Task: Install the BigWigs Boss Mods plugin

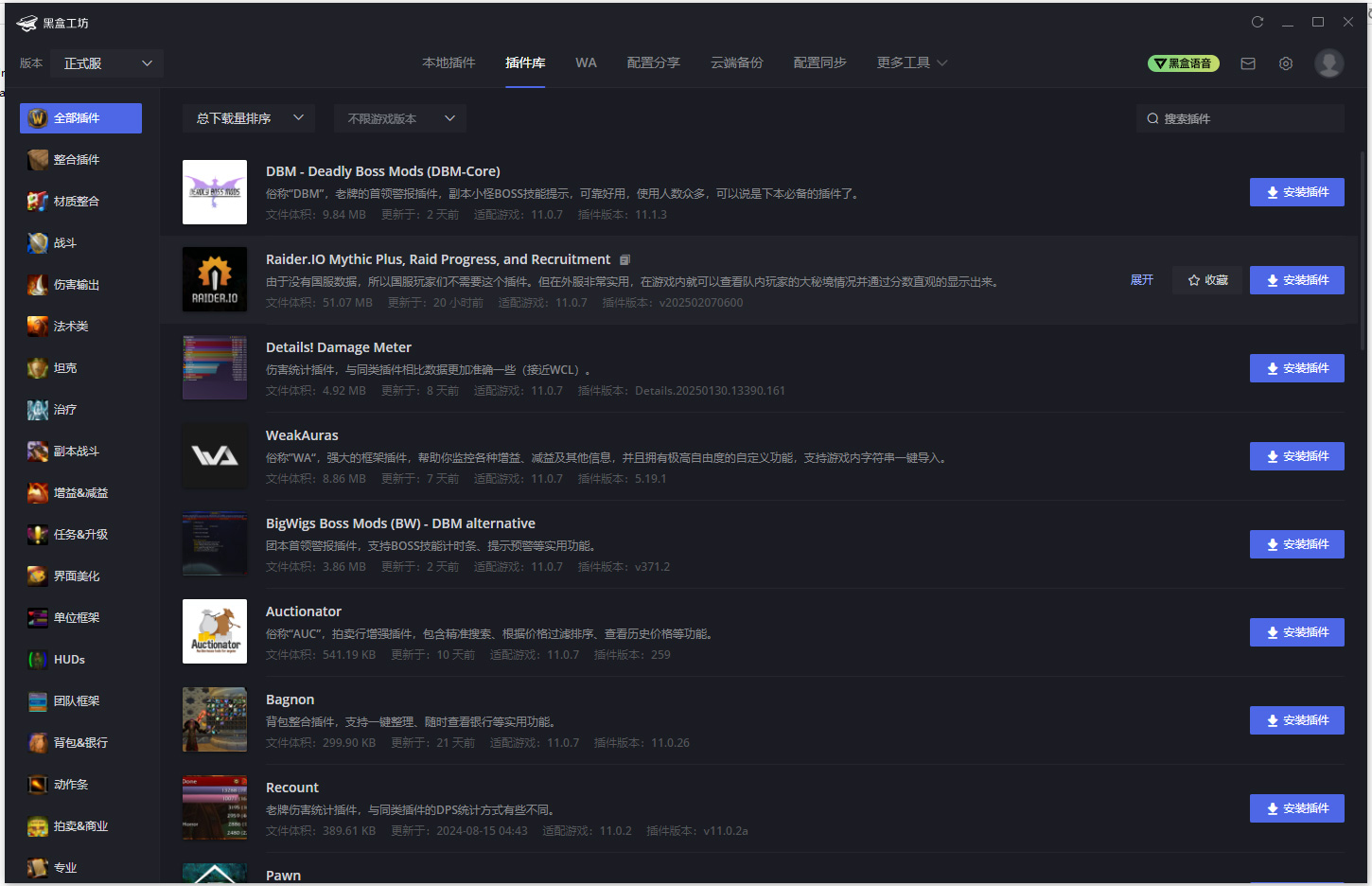Action: click(x=1297, y=544)
